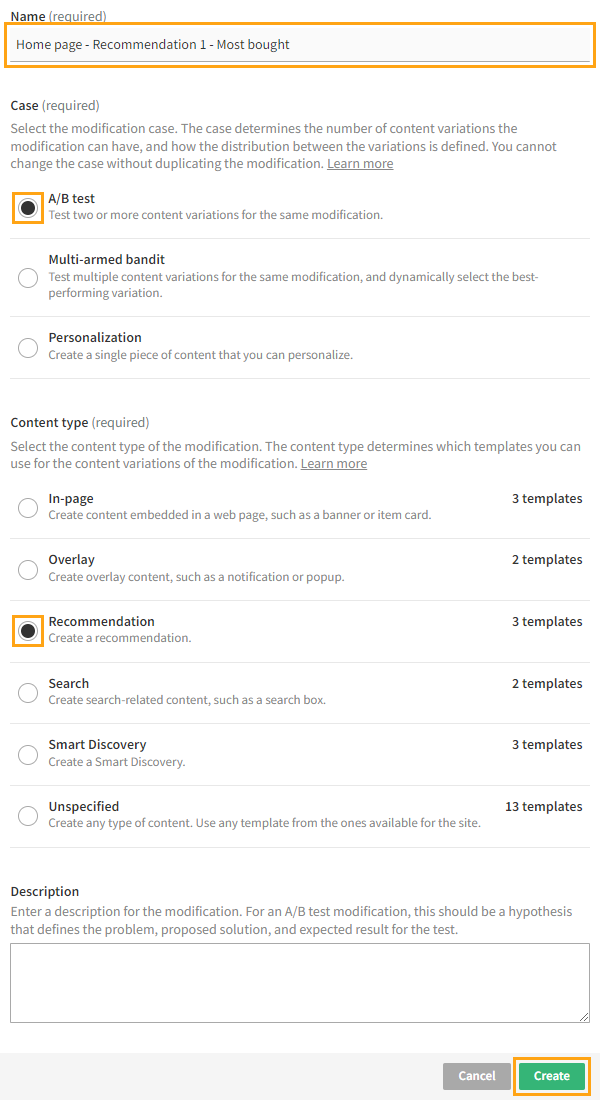The image size is (600, 1100).
Task: Pick the Smart Discovery content type
Action: coord(27,754)
